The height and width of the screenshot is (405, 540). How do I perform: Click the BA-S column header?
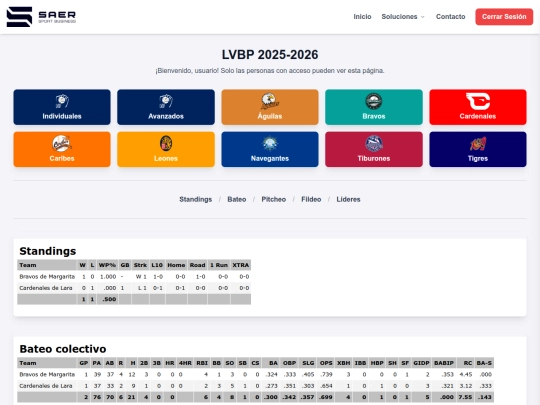(484, 363)
